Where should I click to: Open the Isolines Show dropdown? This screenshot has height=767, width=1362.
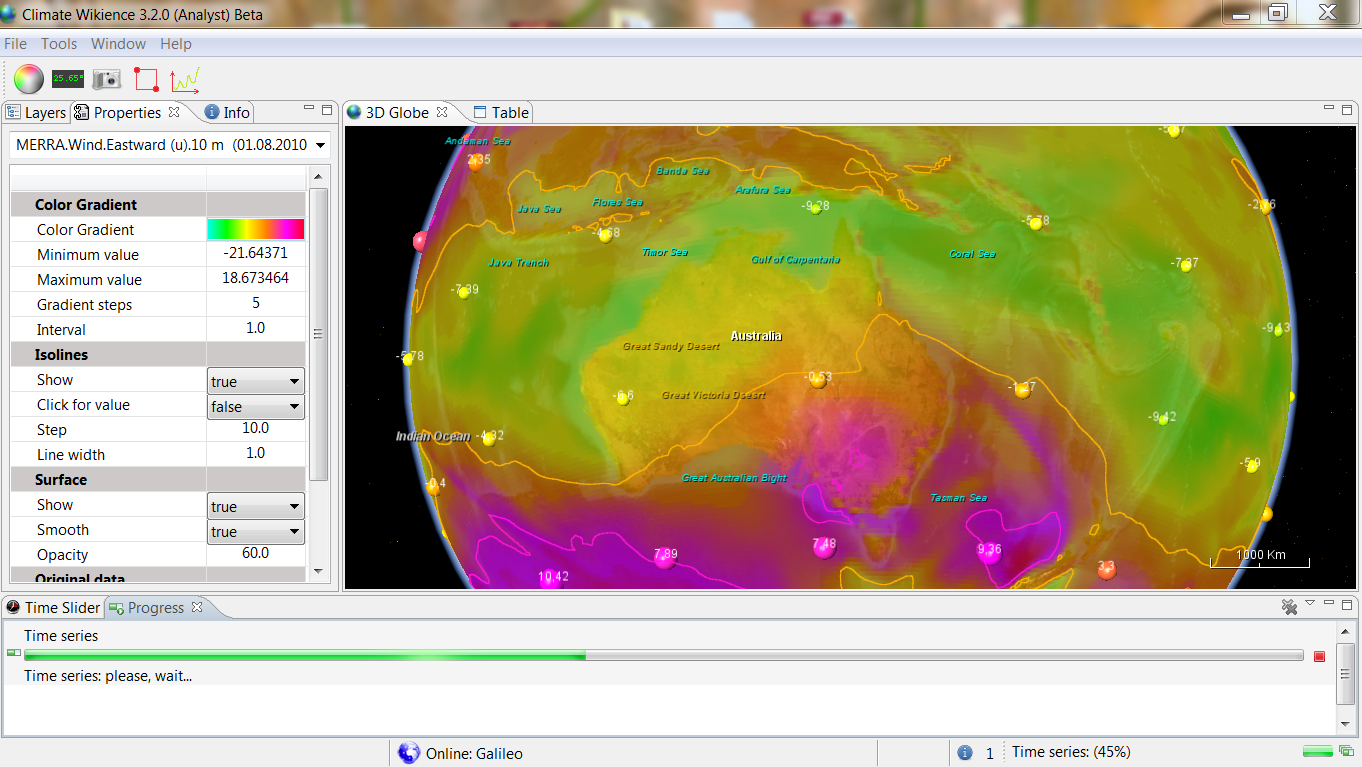tap(256, 381)
